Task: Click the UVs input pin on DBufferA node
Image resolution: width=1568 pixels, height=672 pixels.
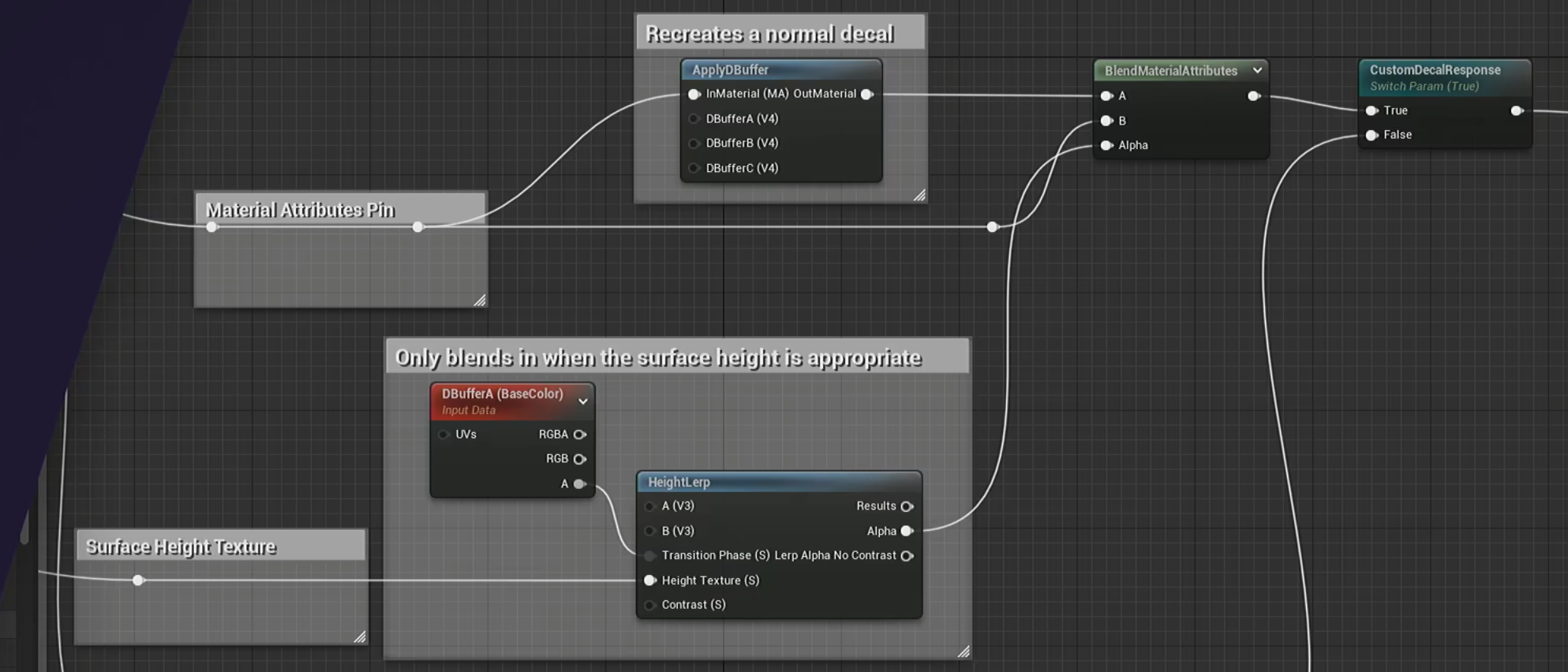Action: tap(443, 435)
